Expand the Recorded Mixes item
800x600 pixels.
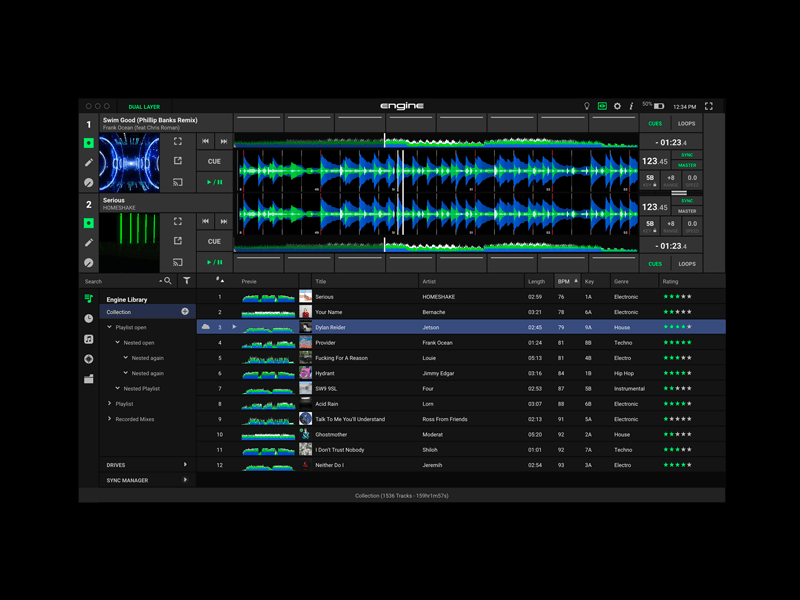coord(109,419)
